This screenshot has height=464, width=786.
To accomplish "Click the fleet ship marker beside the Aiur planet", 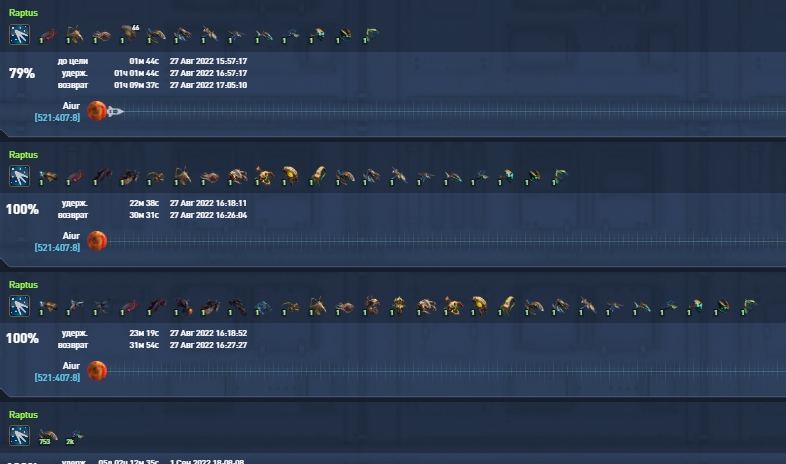I will (x=115, y=111).
